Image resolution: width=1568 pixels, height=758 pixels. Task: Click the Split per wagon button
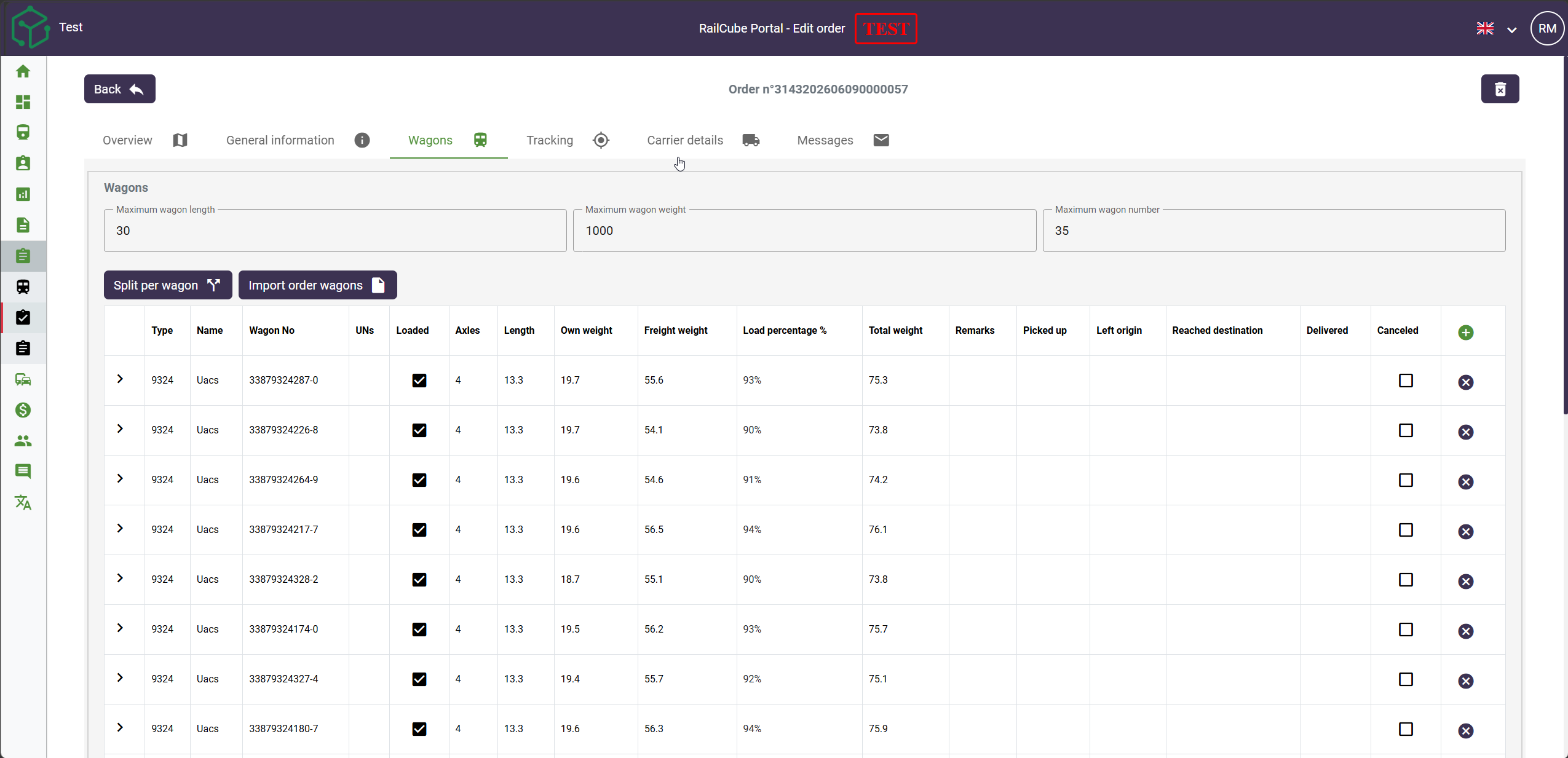168,285
